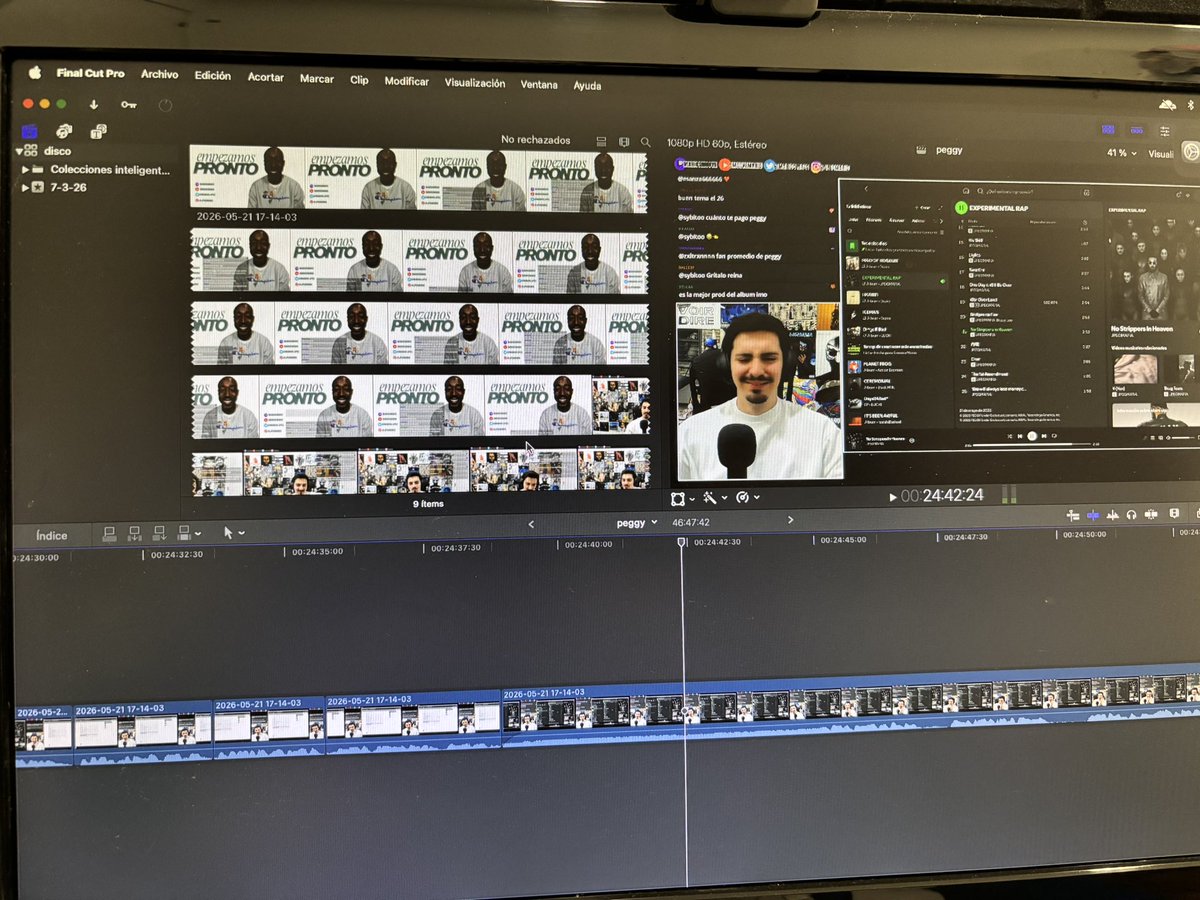Open the keyword editor key icon

tap(129, 105)
